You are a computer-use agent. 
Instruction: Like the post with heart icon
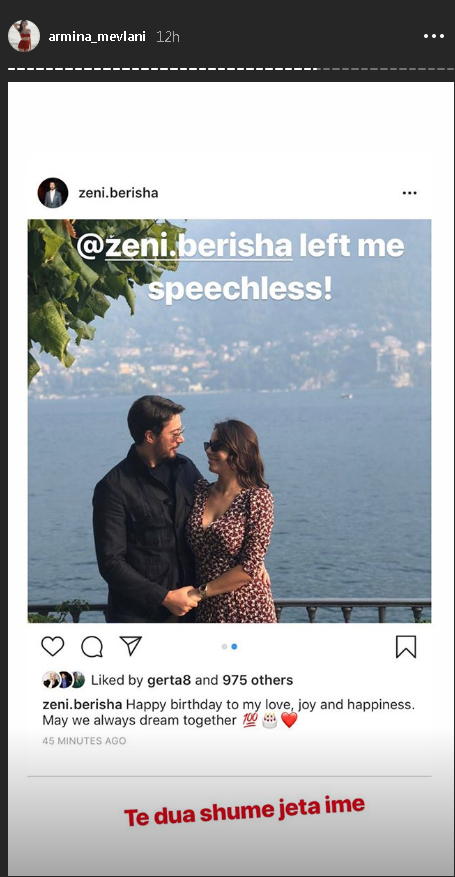(x=53, y=647)
